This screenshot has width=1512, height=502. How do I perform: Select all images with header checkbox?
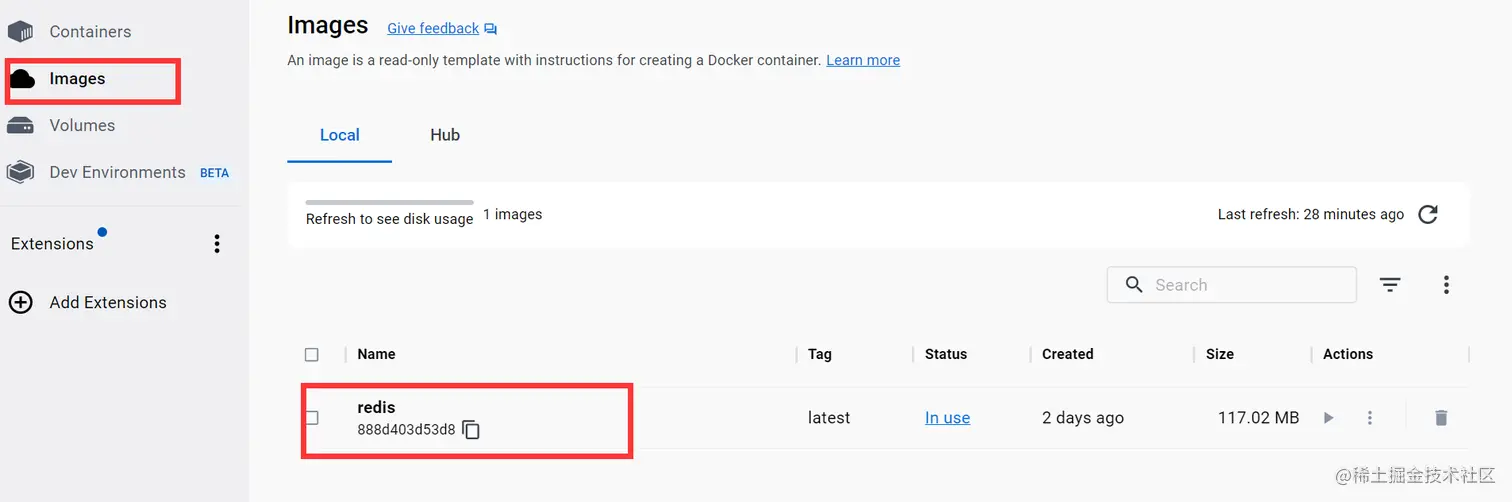tap(312, 354)
